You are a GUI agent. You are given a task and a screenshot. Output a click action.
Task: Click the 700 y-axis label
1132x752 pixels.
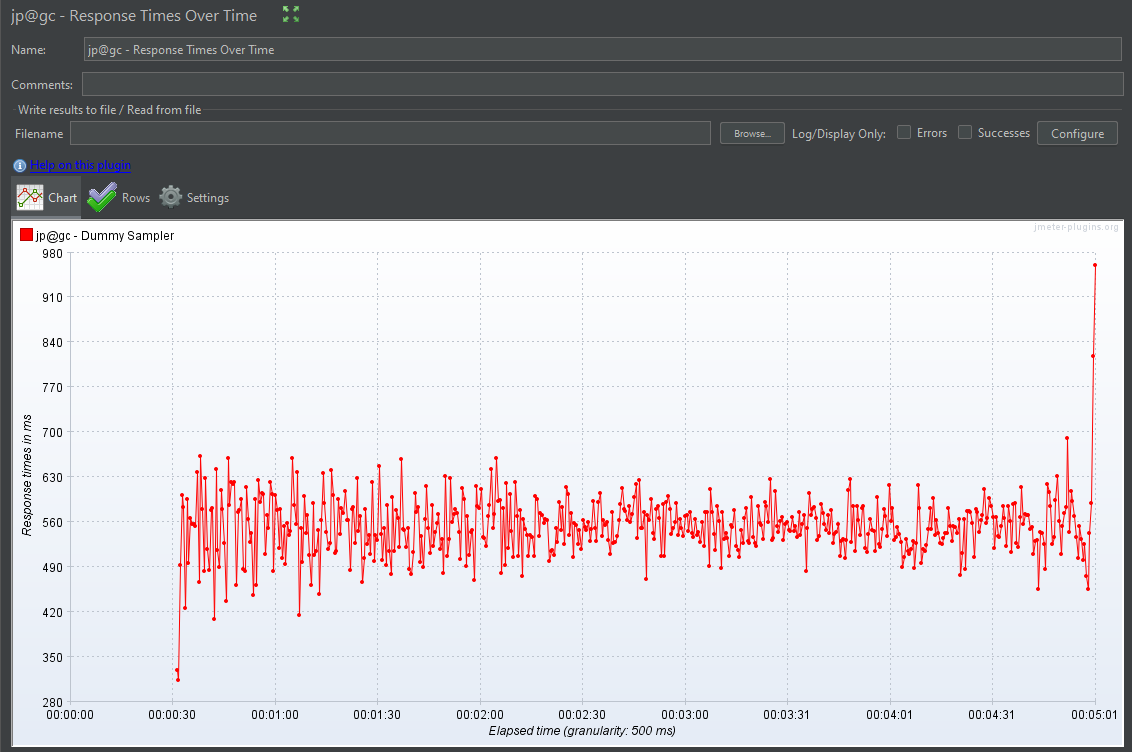click(x=52, y=432)
